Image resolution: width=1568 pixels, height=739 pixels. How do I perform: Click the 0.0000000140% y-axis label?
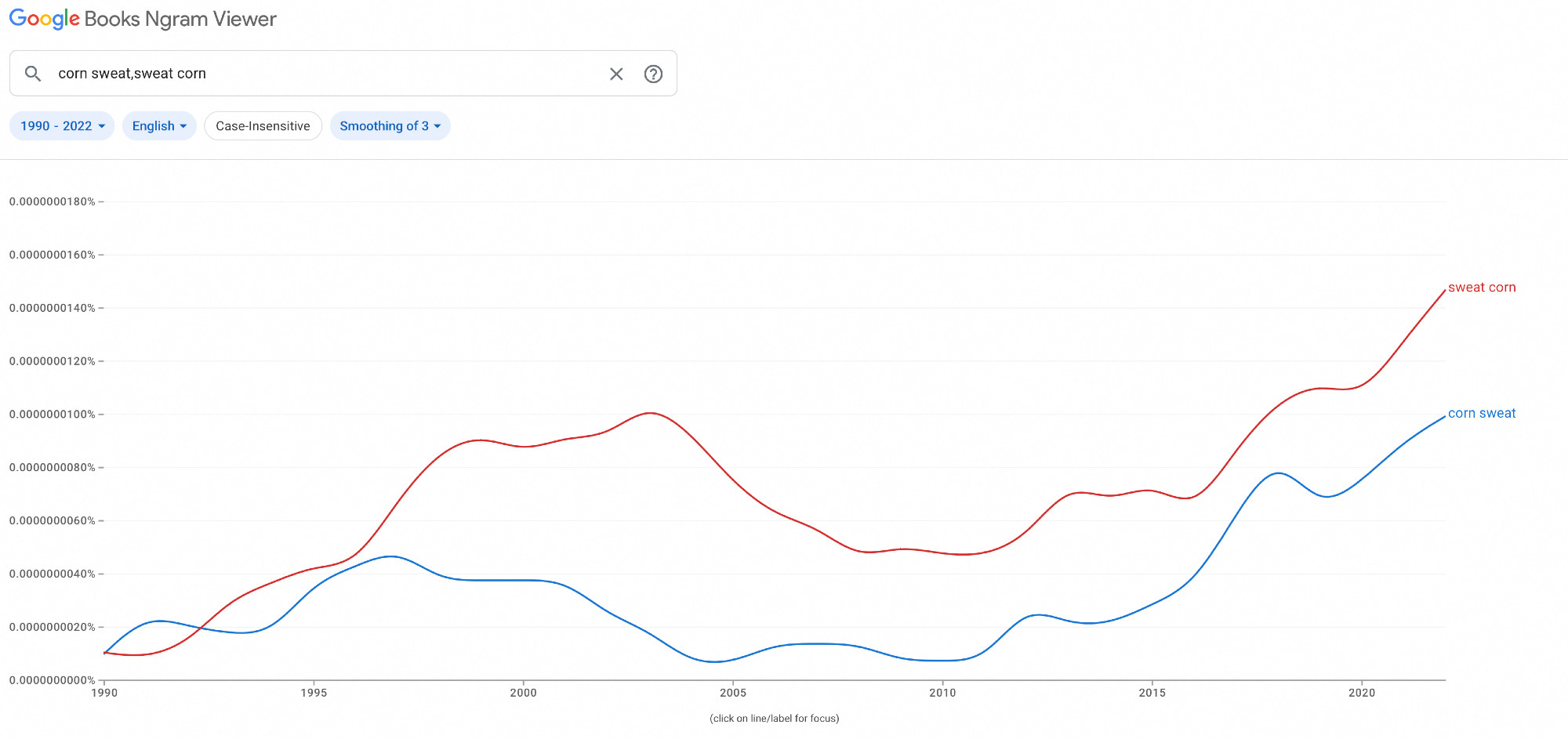click(x=52, y=308)
